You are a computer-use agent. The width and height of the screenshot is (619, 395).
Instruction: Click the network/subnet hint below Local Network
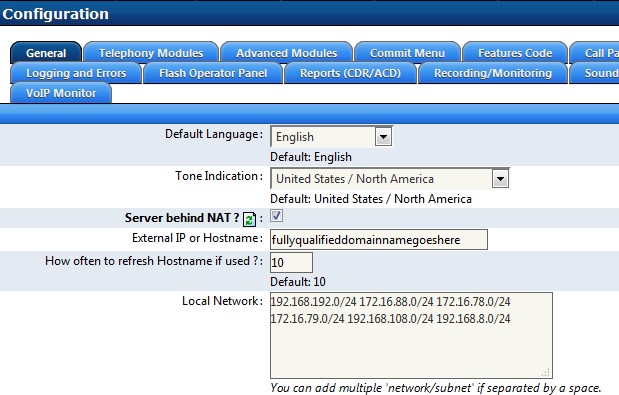(435, 388)
